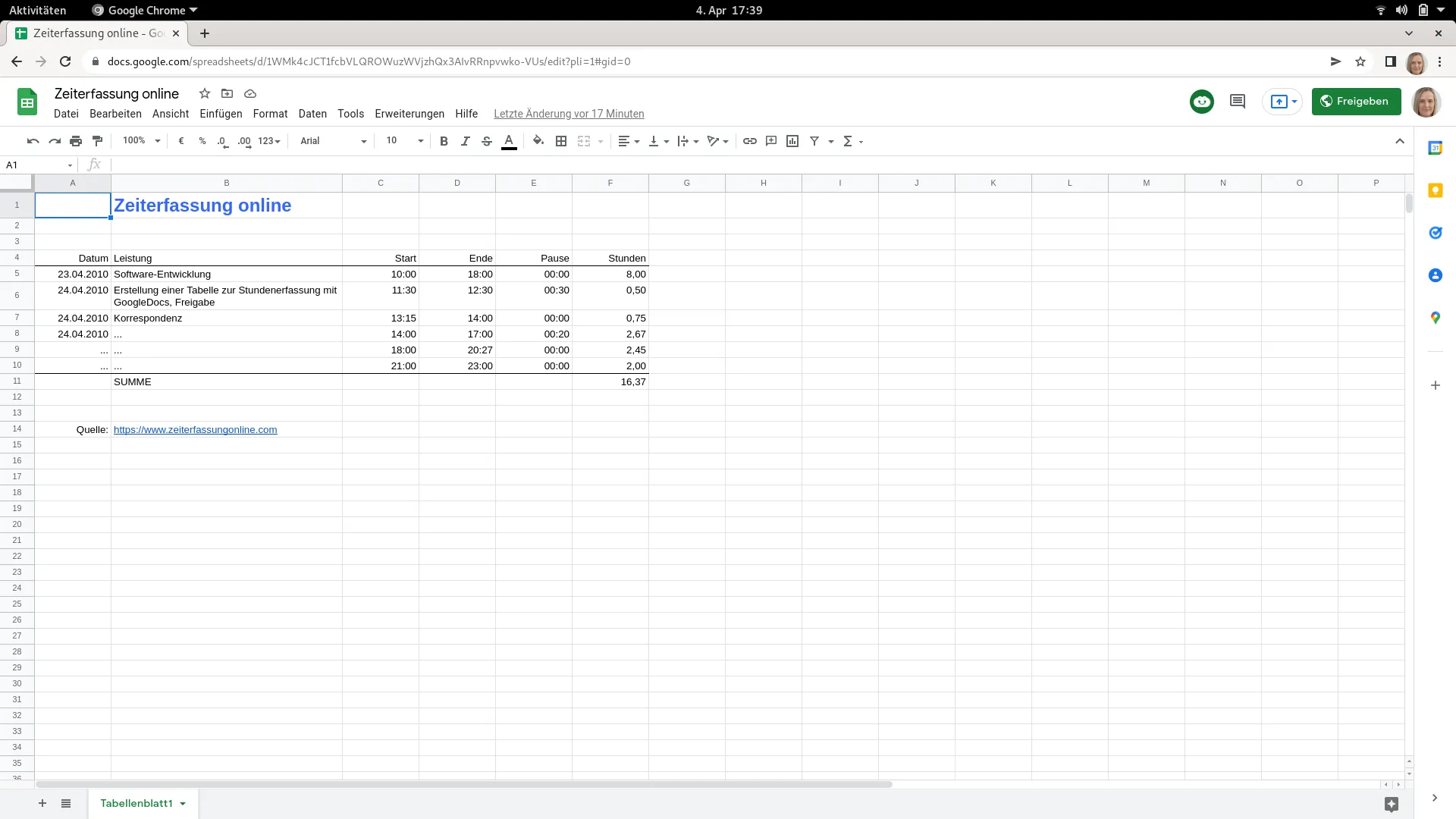Open Google Keep in side panel

coord(1435,190)
